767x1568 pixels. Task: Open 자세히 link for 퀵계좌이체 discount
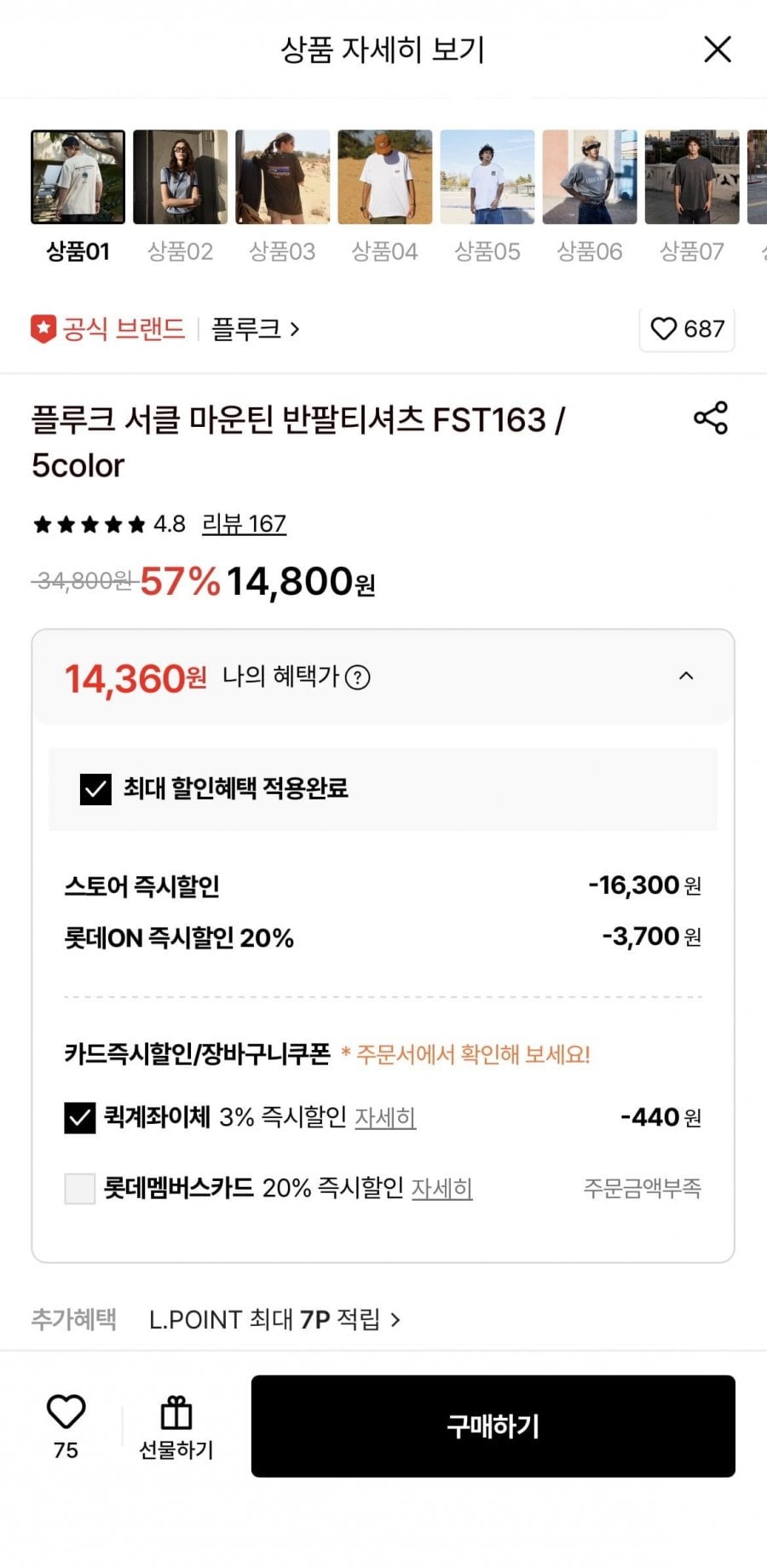385,1117
